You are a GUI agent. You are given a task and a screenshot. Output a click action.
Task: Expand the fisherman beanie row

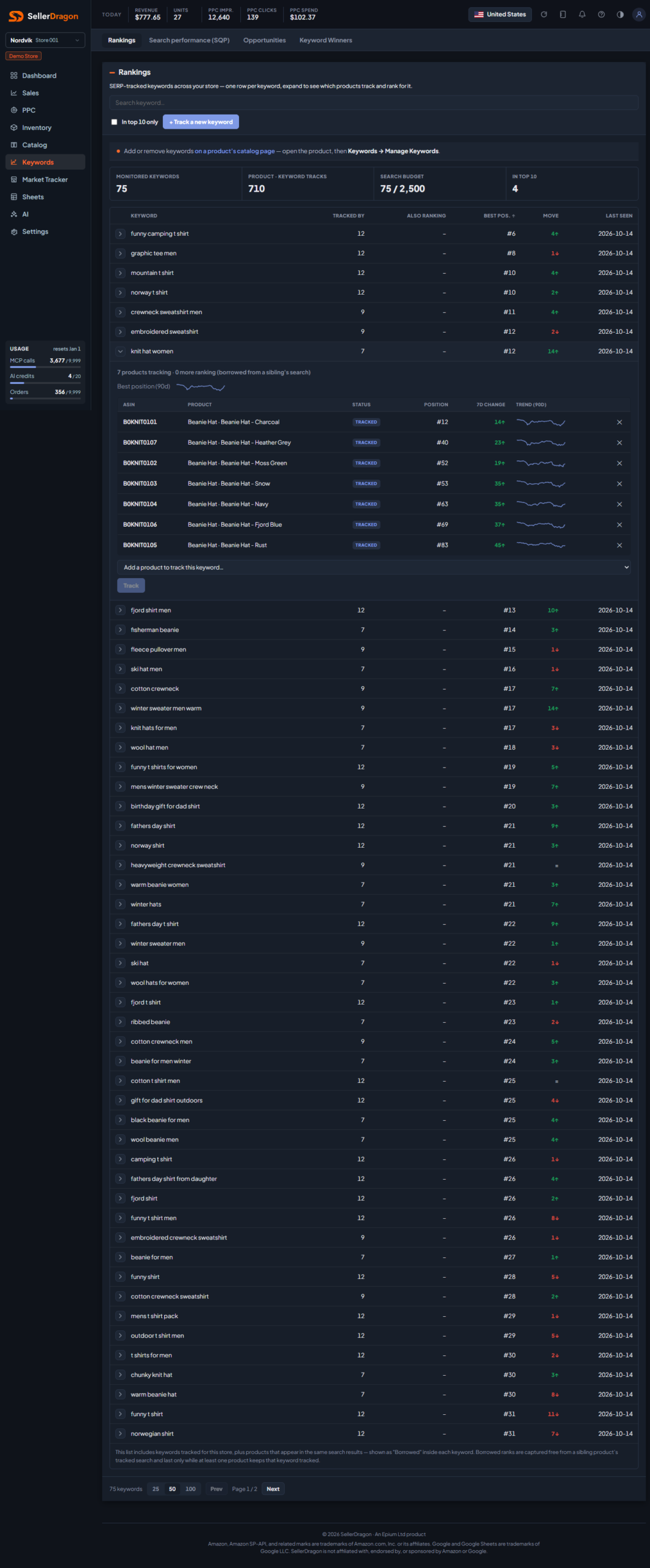120,630
